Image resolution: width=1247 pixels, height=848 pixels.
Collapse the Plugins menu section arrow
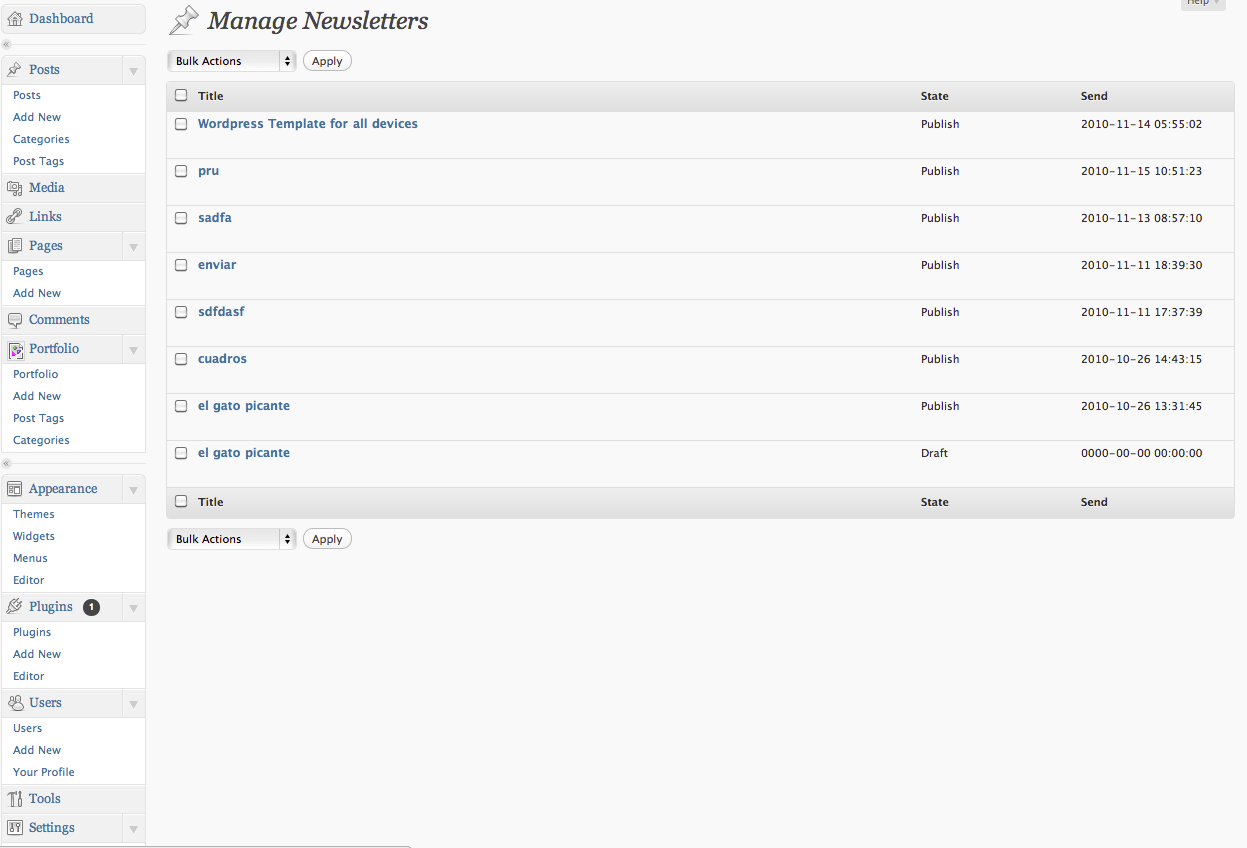(x=133, y=607)
